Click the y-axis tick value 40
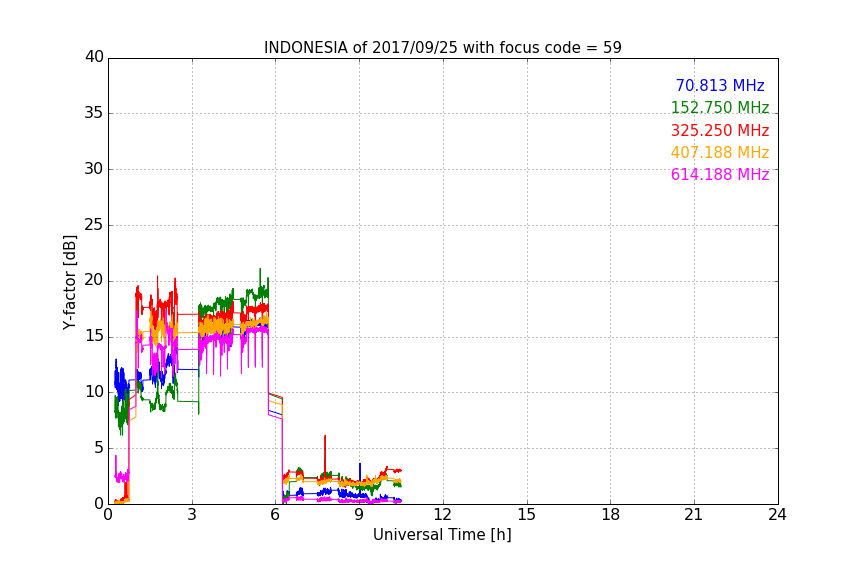 coord(94,57)
